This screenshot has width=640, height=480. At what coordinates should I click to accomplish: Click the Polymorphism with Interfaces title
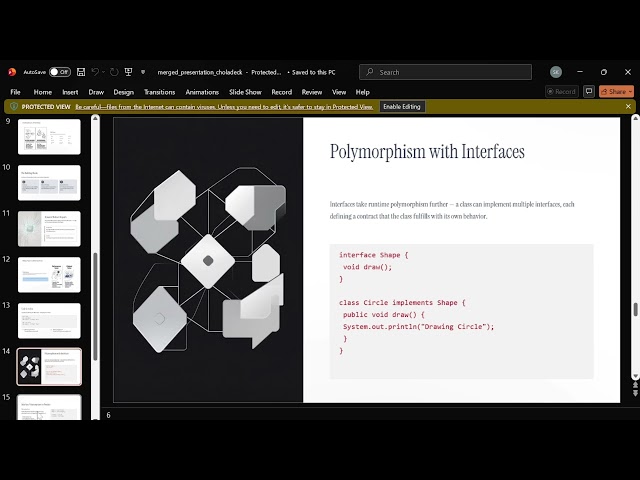(x=427, y=151)
